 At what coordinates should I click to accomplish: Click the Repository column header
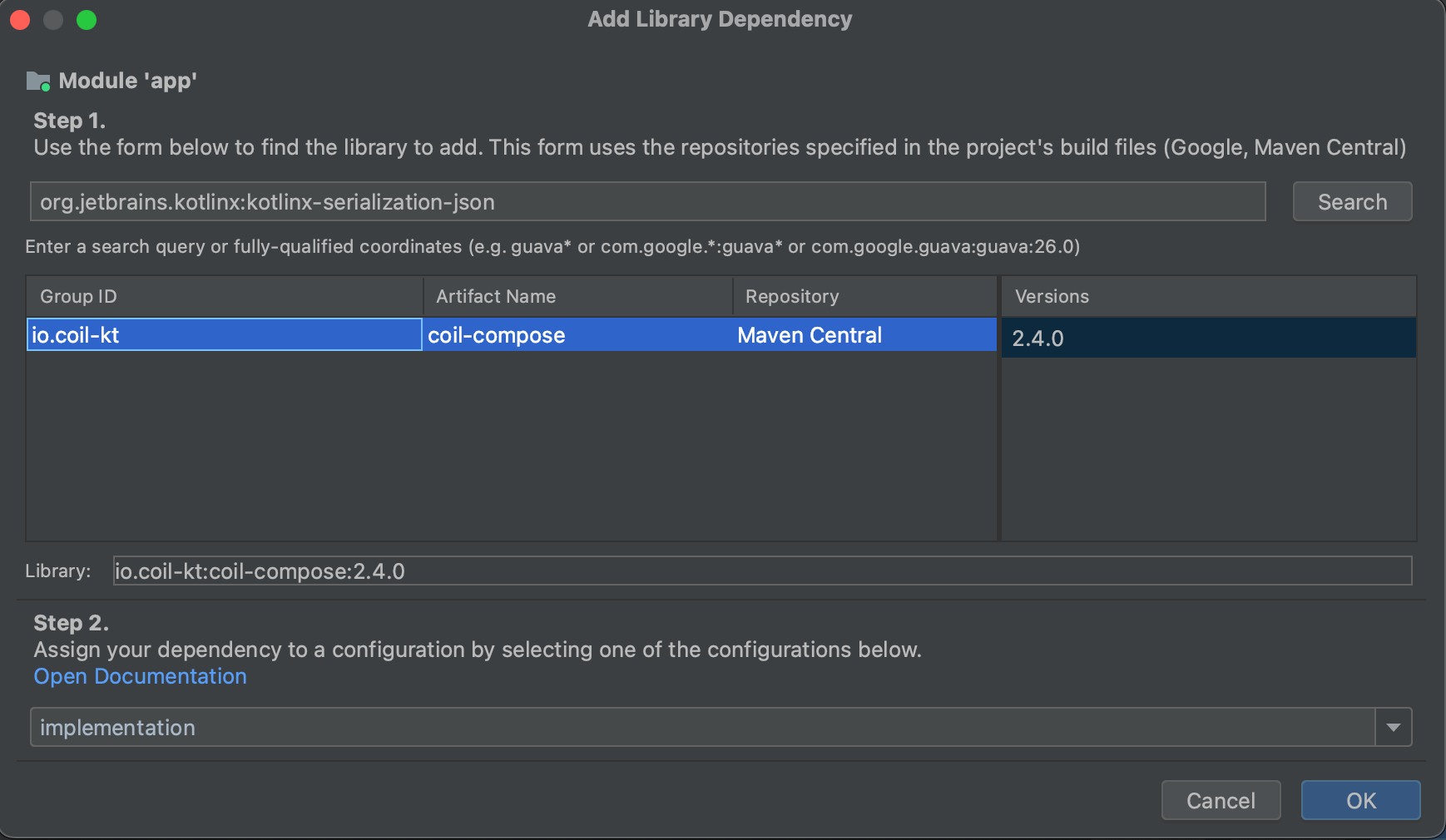(x=865, y=296)
